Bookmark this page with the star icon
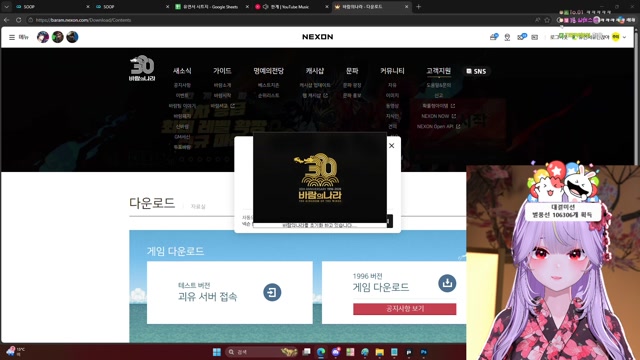Viewport: 640px width, 360px height. [x=547, y=20]
